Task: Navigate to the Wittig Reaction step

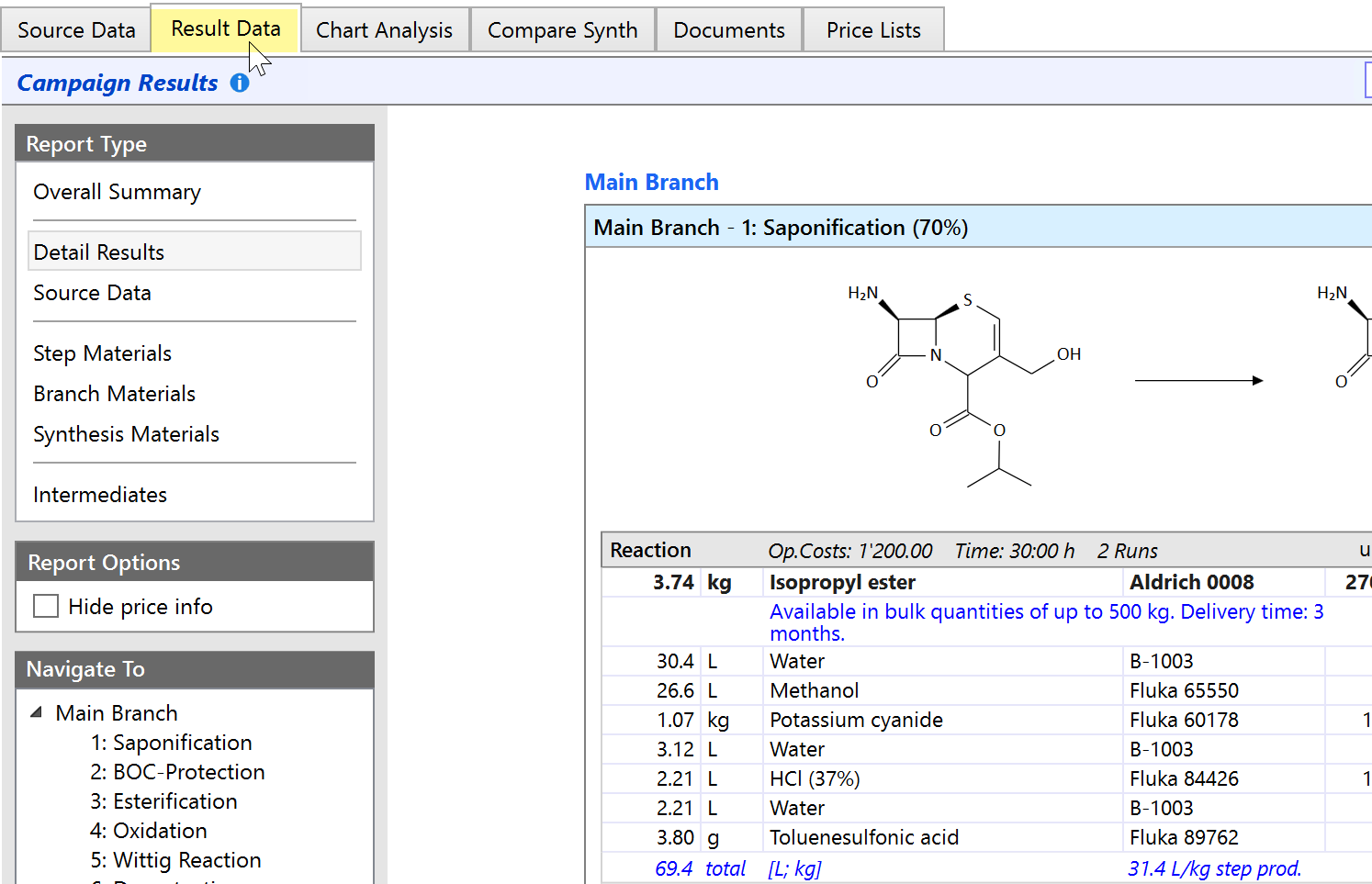Action: click(x=176, y=860)
